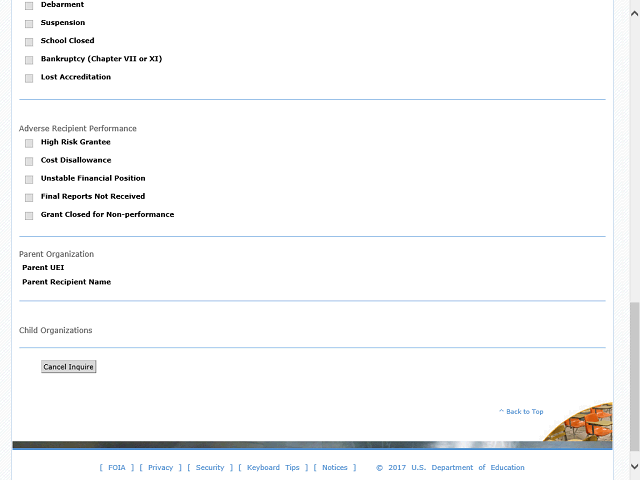
Task: Tick the Cost Disallowance checkbox
Action: [29, 161]
